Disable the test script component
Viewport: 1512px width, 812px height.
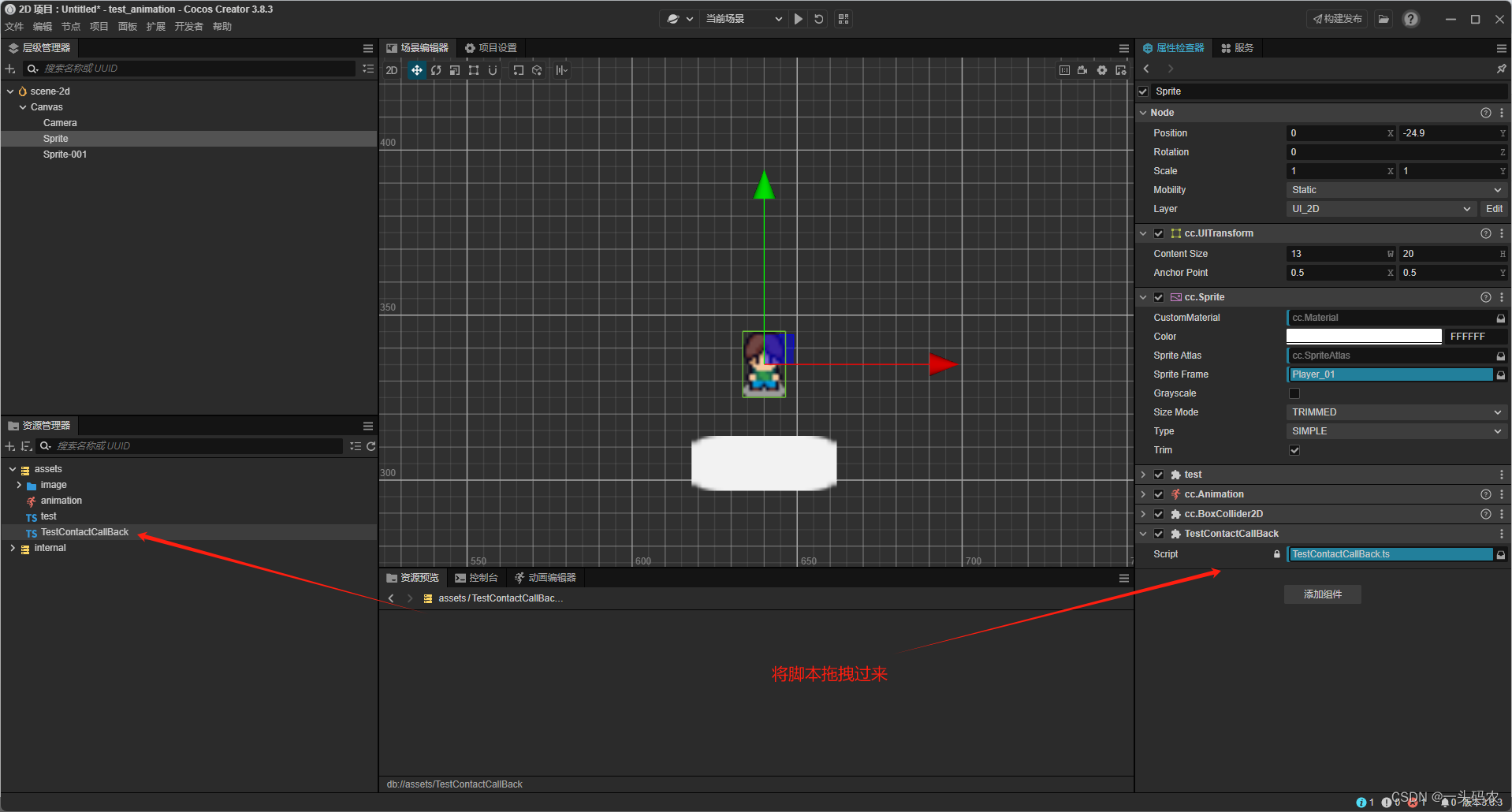pos(1159,475)
